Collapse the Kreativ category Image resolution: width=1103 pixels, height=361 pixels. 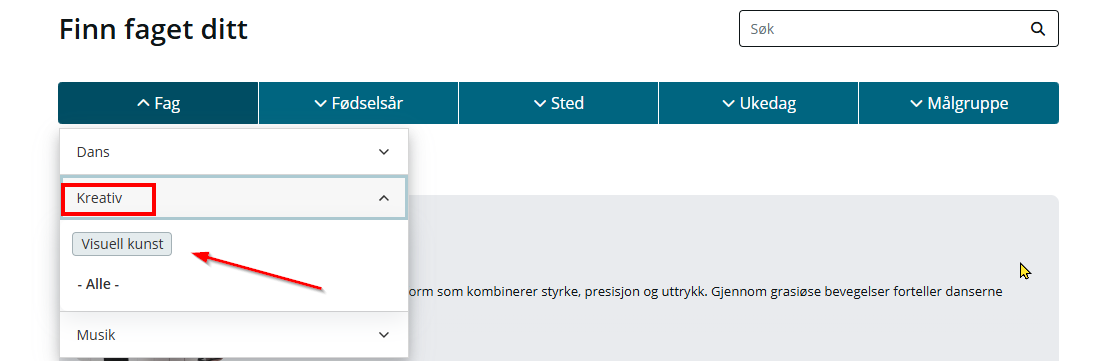click(234, 198)
